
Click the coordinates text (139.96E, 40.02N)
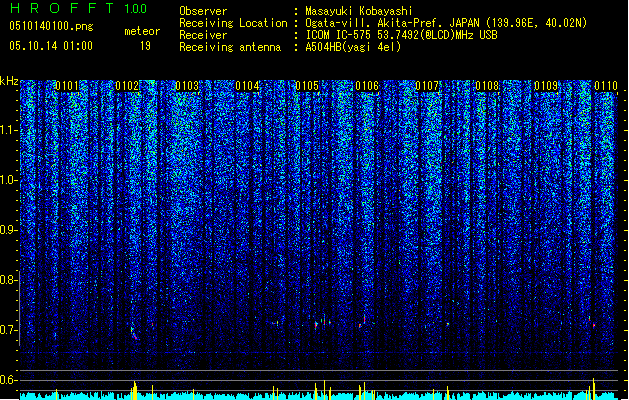point(536,23)
